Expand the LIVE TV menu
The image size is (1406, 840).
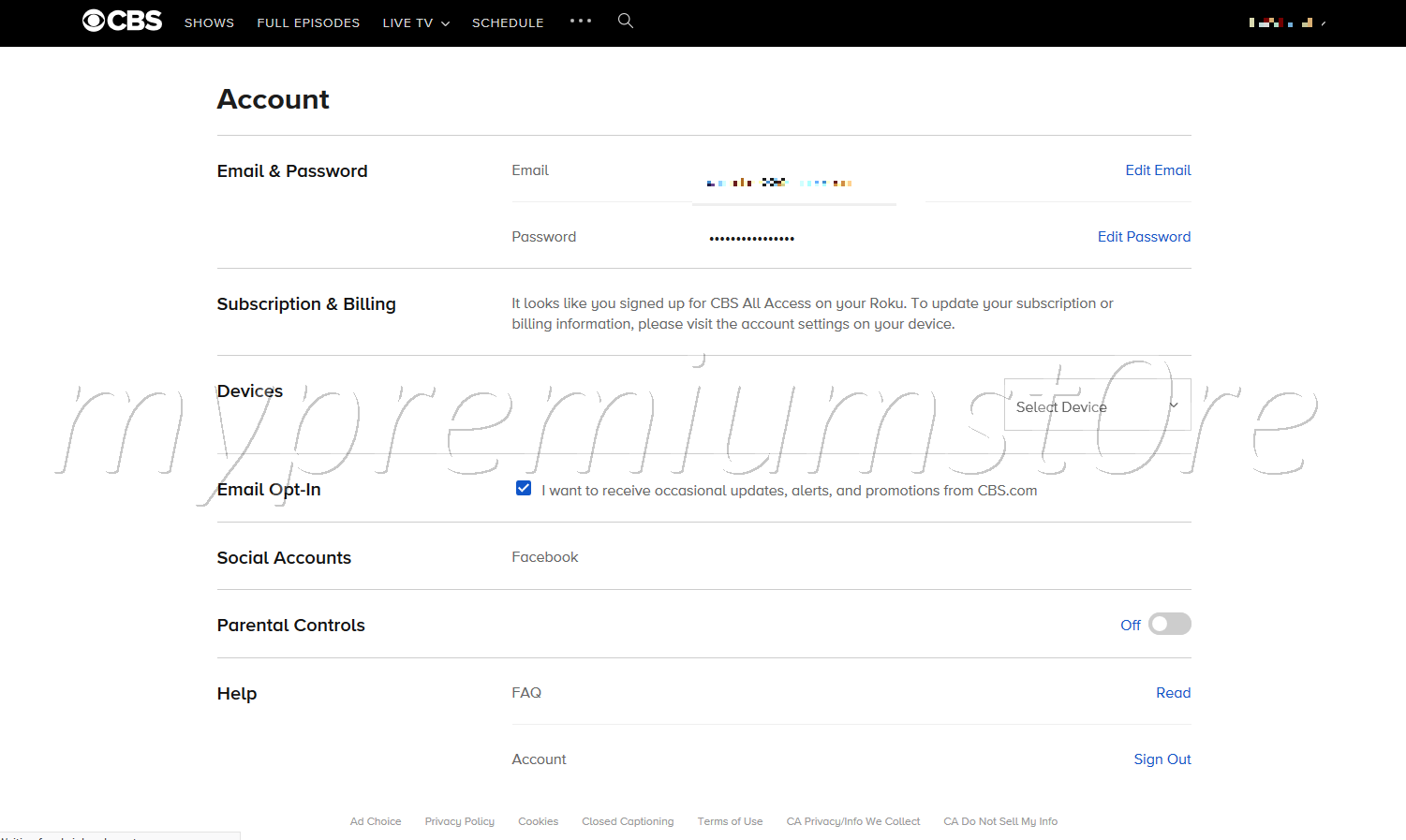(416, 22)
